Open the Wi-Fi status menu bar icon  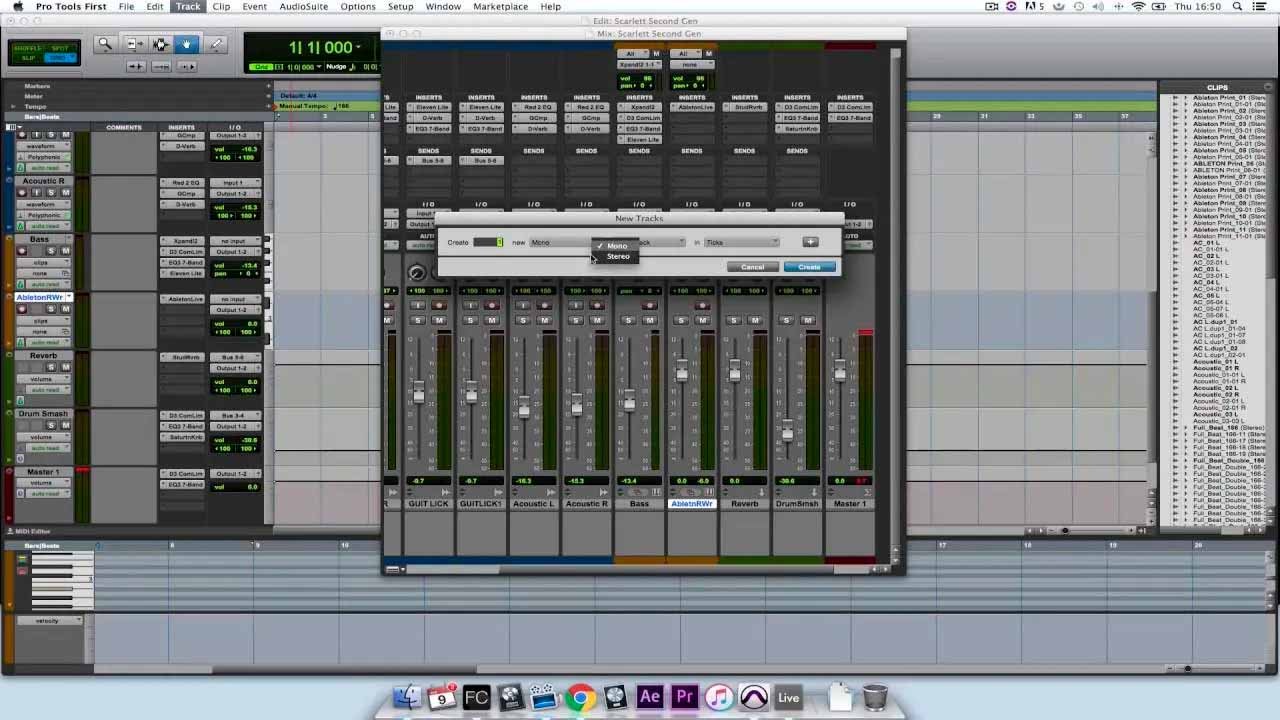(x=1138, y=6)
